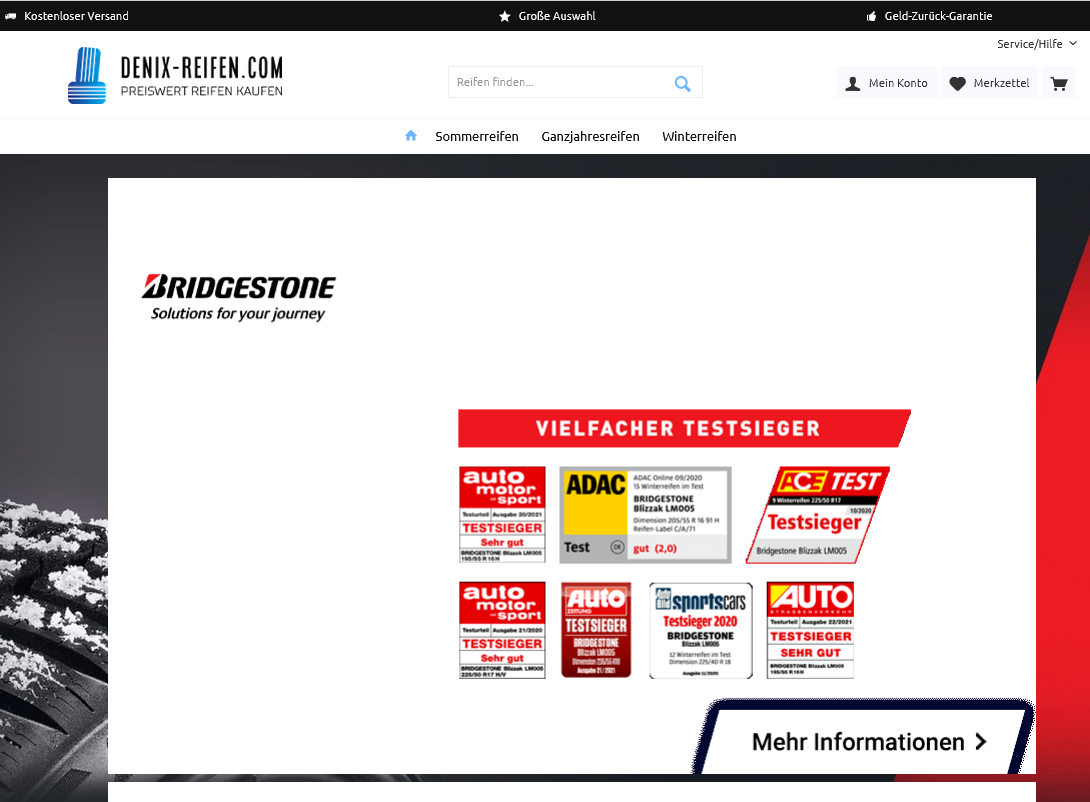Click the Auto Straßenverkehr Sehr Gut badge
Screen dimensions: 1090x802
810,630
